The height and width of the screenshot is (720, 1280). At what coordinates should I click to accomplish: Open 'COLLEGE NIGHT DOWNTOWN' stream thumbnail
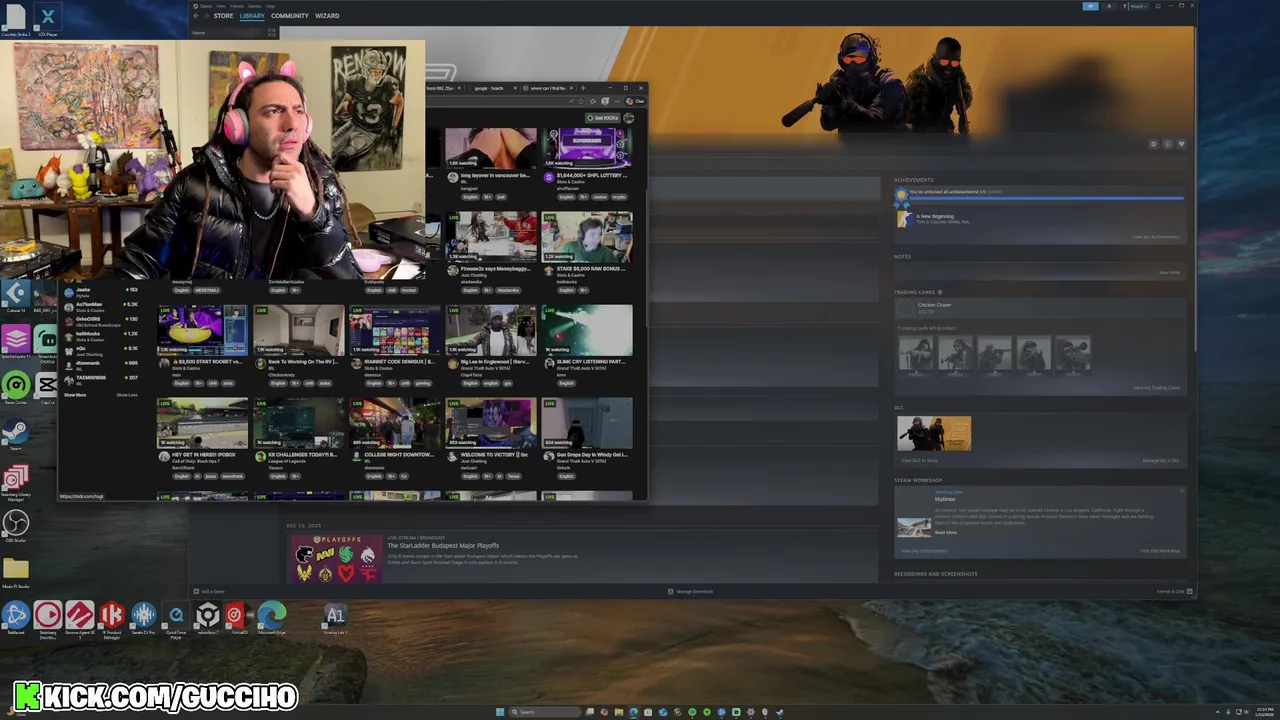395,423
